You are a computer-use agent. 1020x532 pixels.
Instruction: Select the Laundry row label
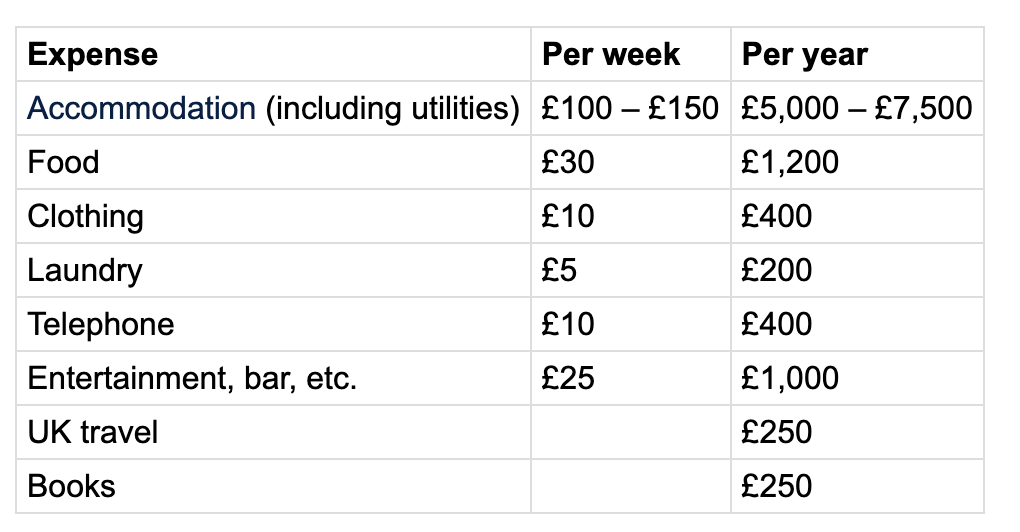(x=85, y=270)
